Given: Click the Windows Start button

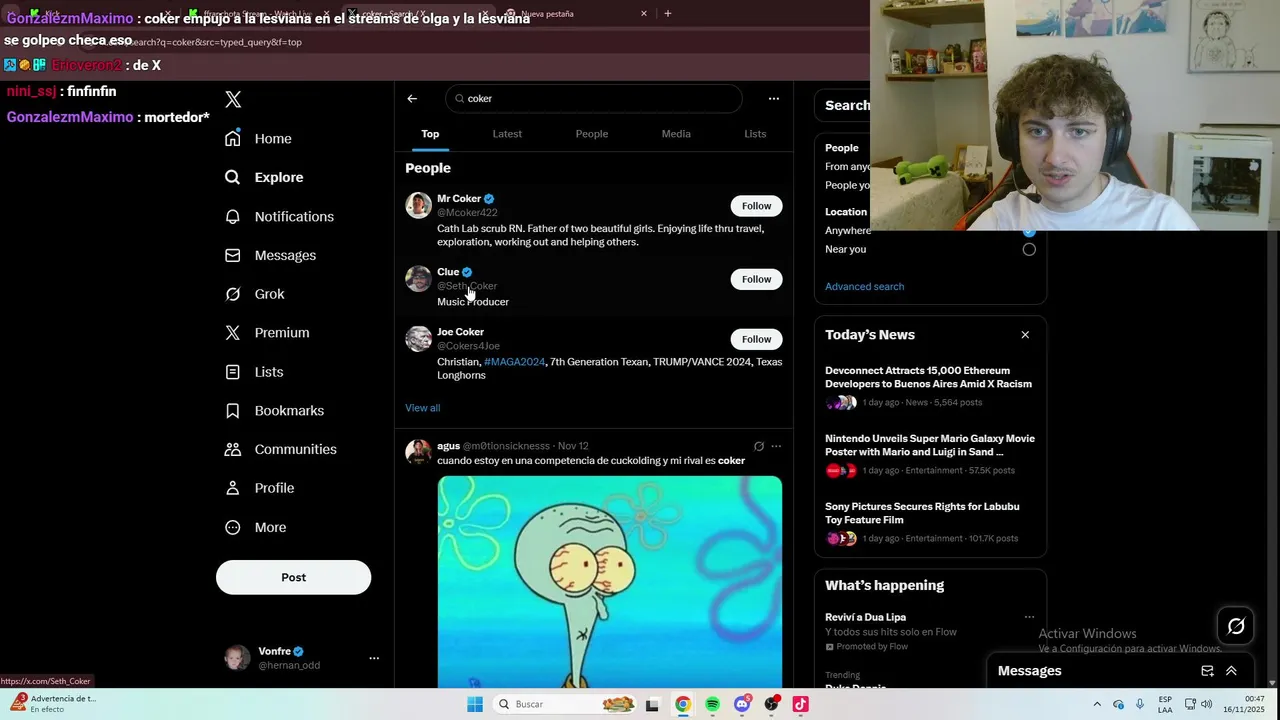Looking at the screenshot, I should 475,704.
